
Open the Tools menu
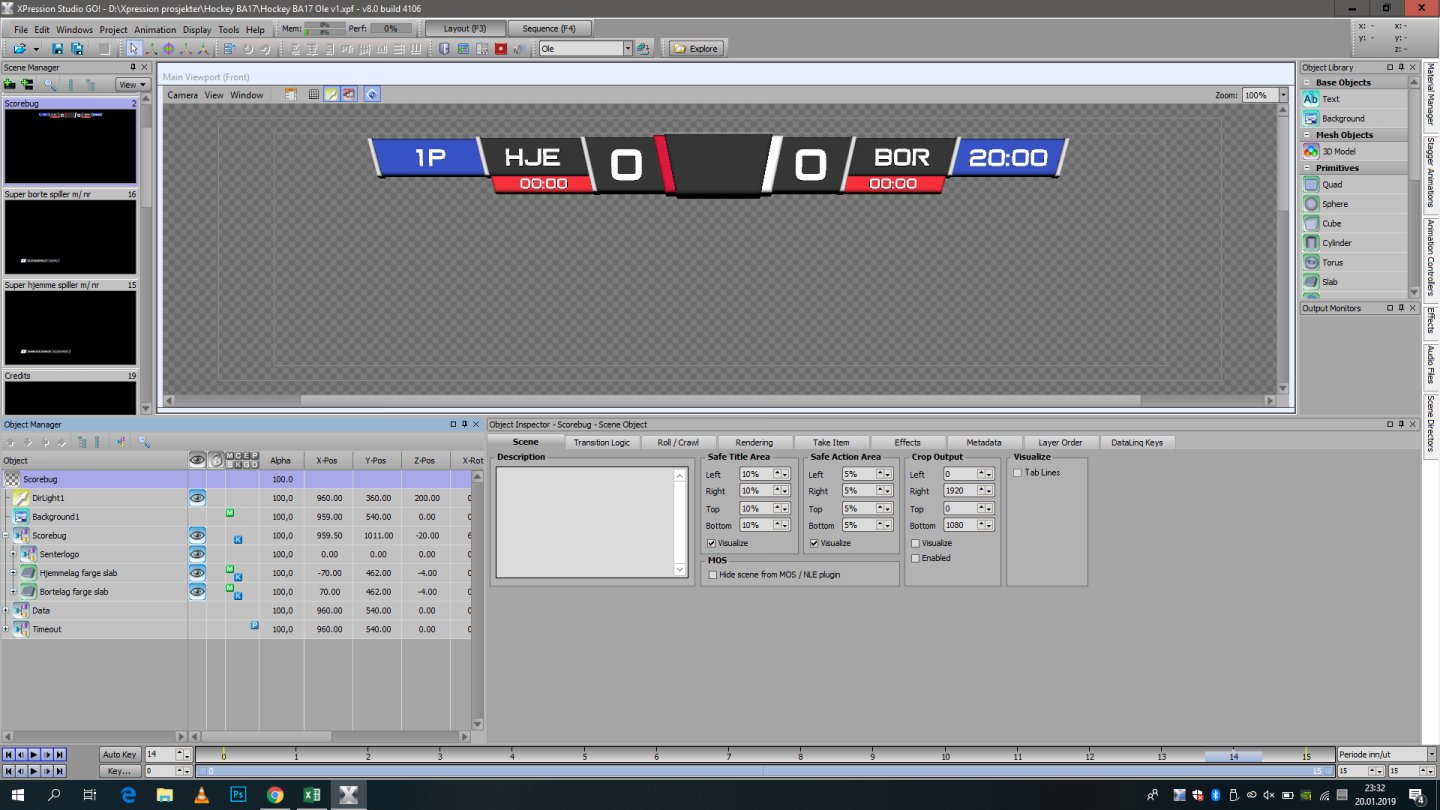[229, 30]
